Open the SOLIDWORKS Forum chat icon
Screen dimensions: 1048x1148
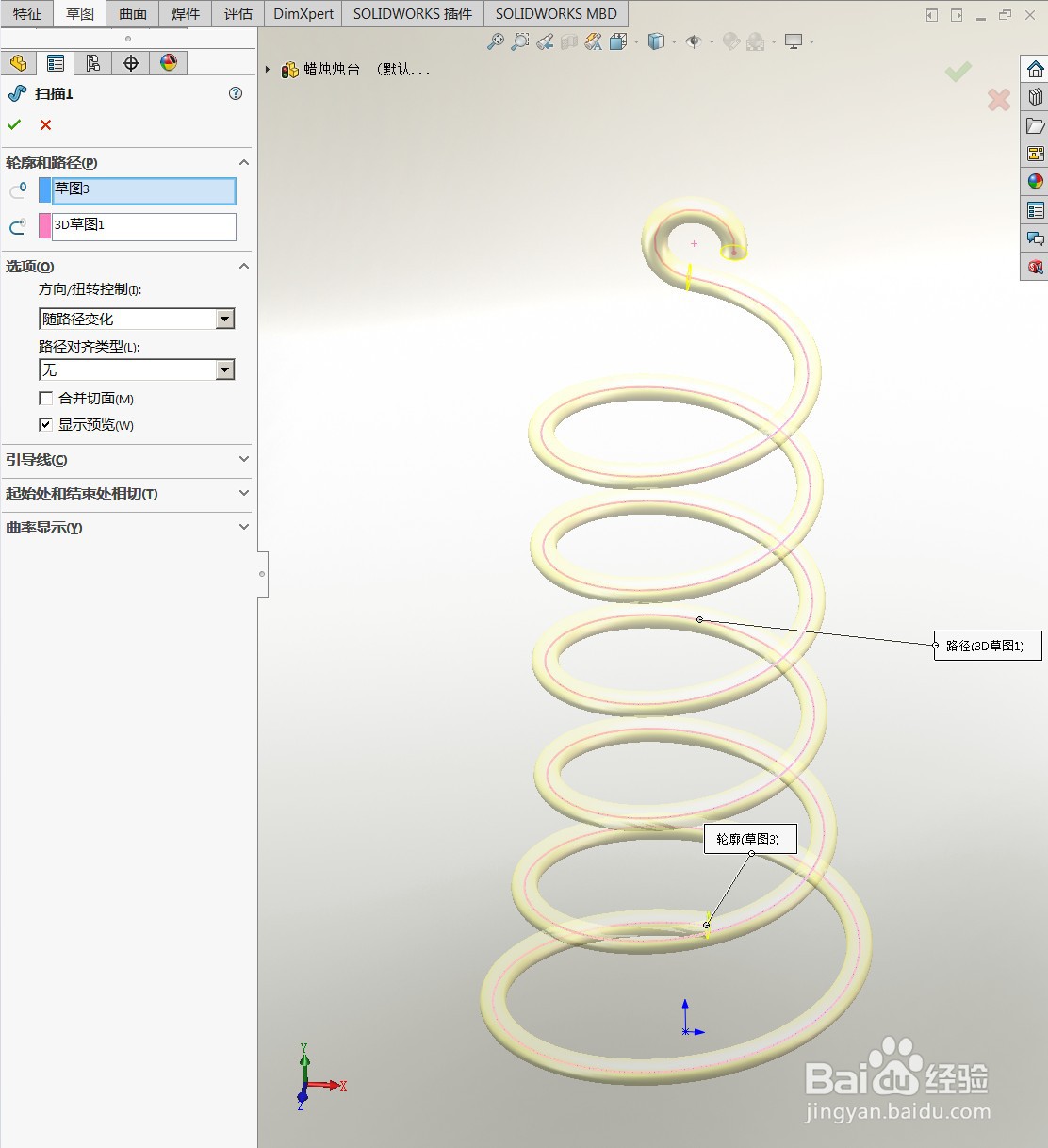(1035, 238)
